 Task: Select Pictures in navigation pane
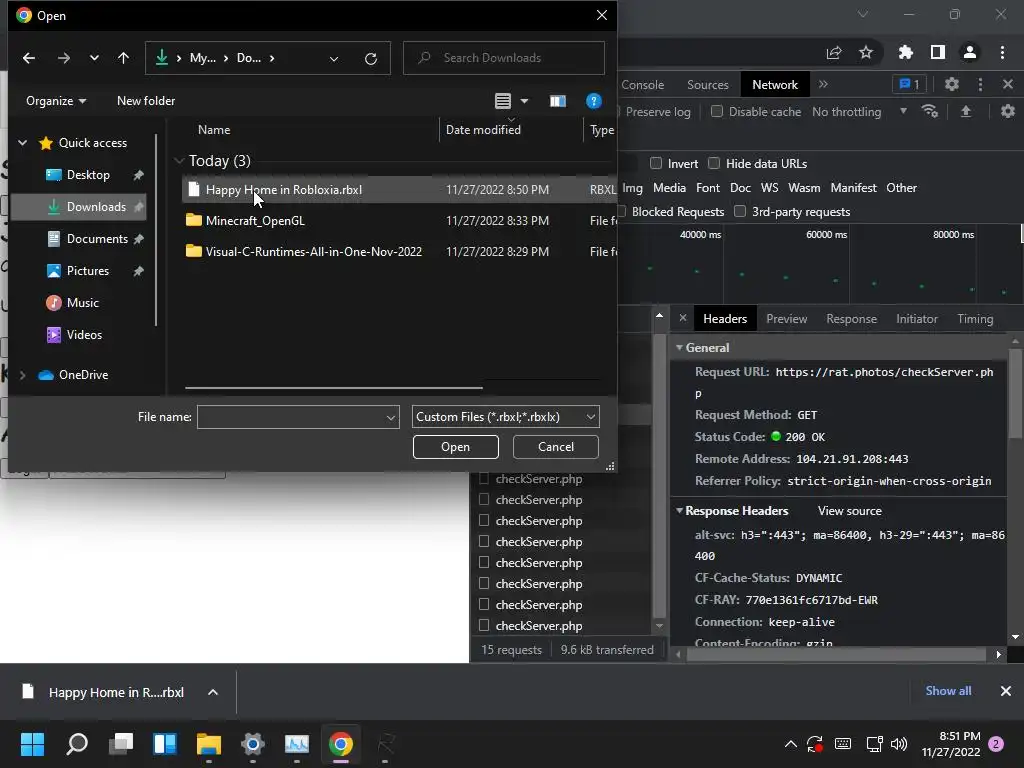pyautogui.click(x=88, y=270)
